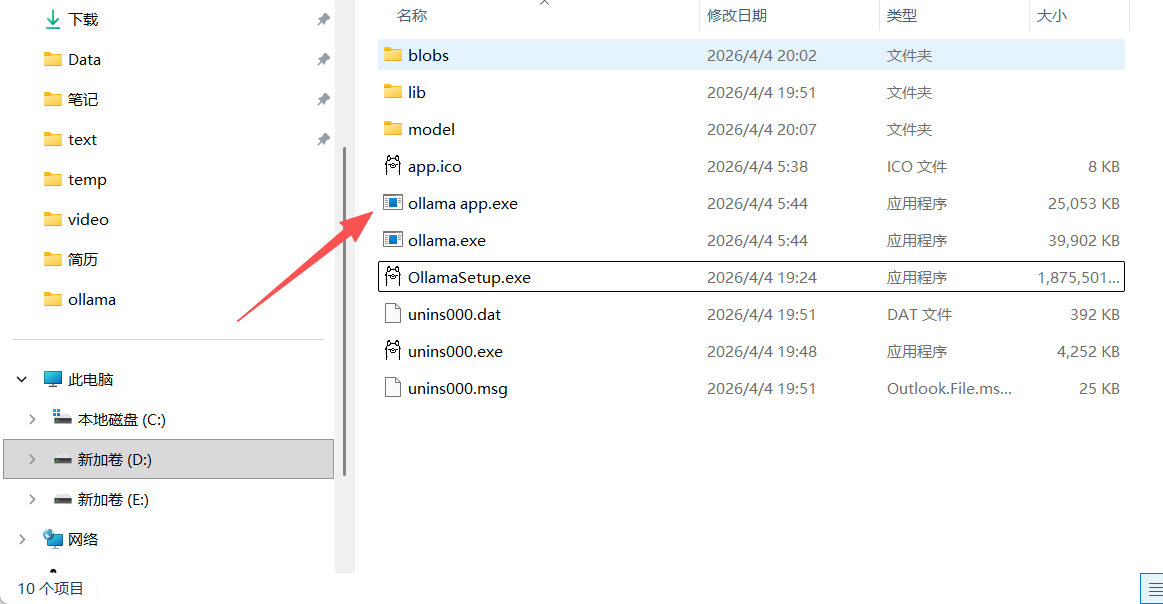The height and width of the screenshot is (604, 1163).
Task: Click the temp folder icon in sidebar
Action: point(53,180)
